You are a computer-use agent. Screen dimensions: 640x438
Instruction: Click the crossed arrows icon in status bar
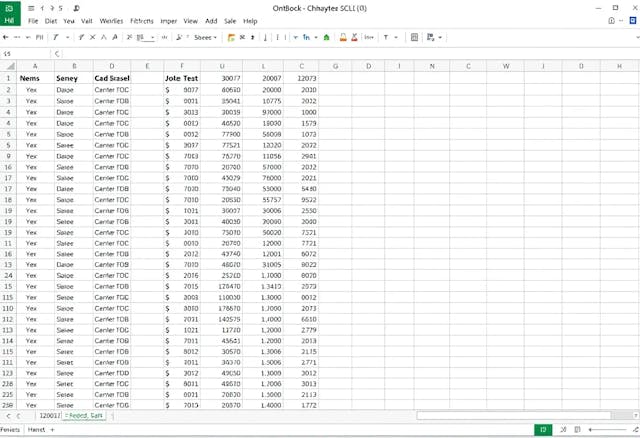point(563,429)
